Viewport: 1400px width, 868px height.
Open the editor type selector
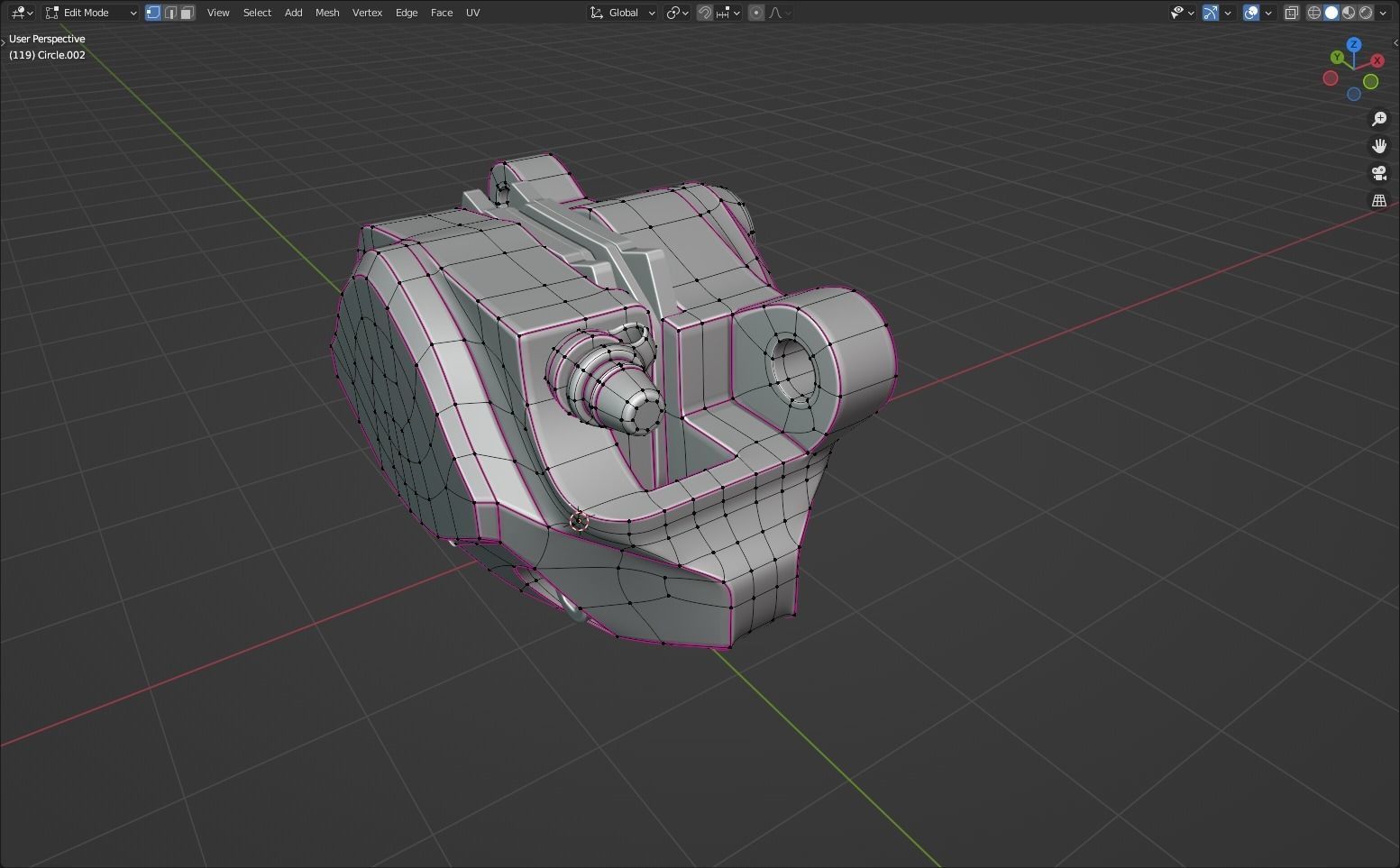(x=21, y=13)
